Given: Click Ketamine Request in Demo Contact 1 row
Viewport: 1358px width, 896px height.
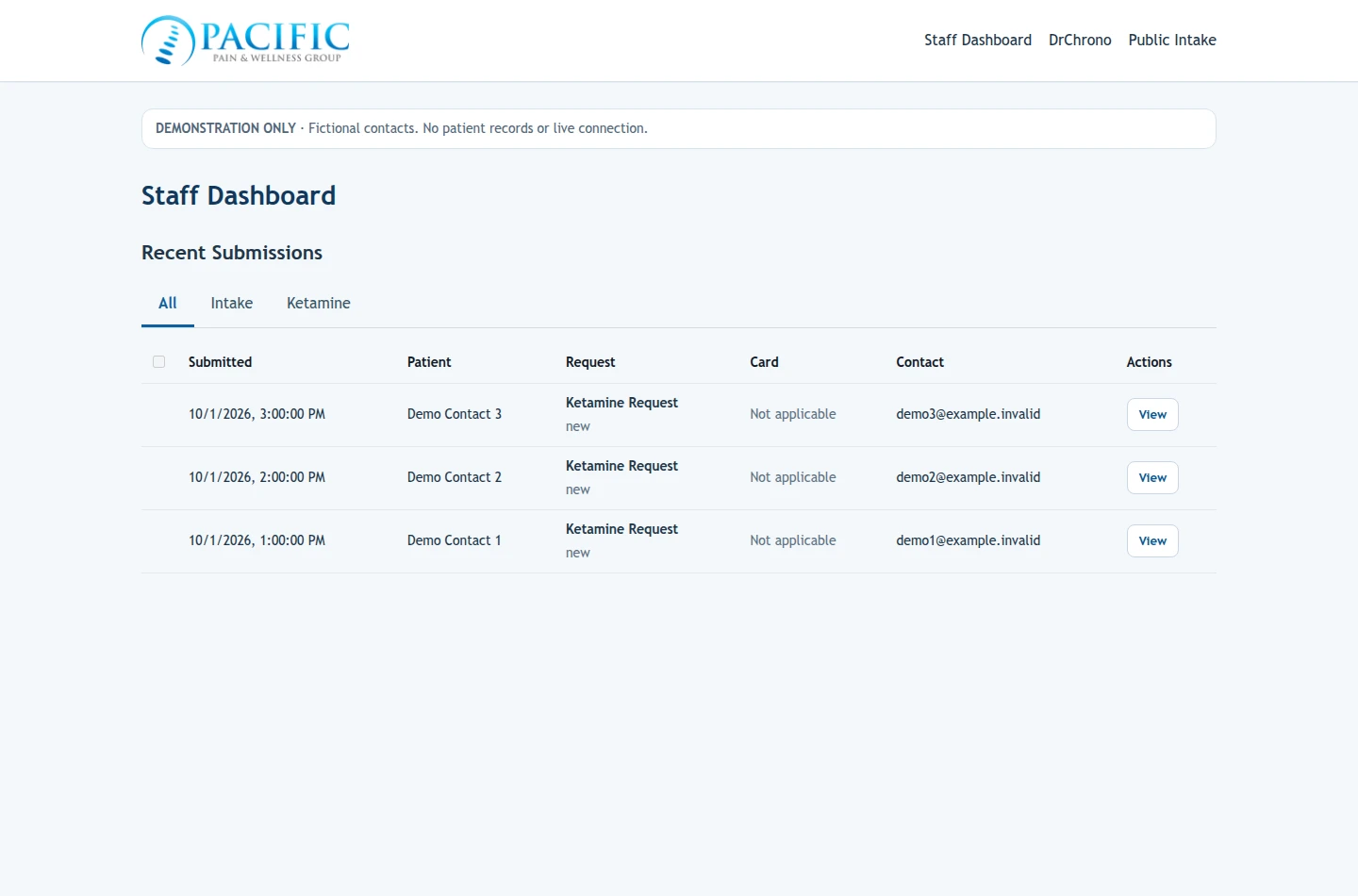Looking at the screenshot, I should click(621, 529).
